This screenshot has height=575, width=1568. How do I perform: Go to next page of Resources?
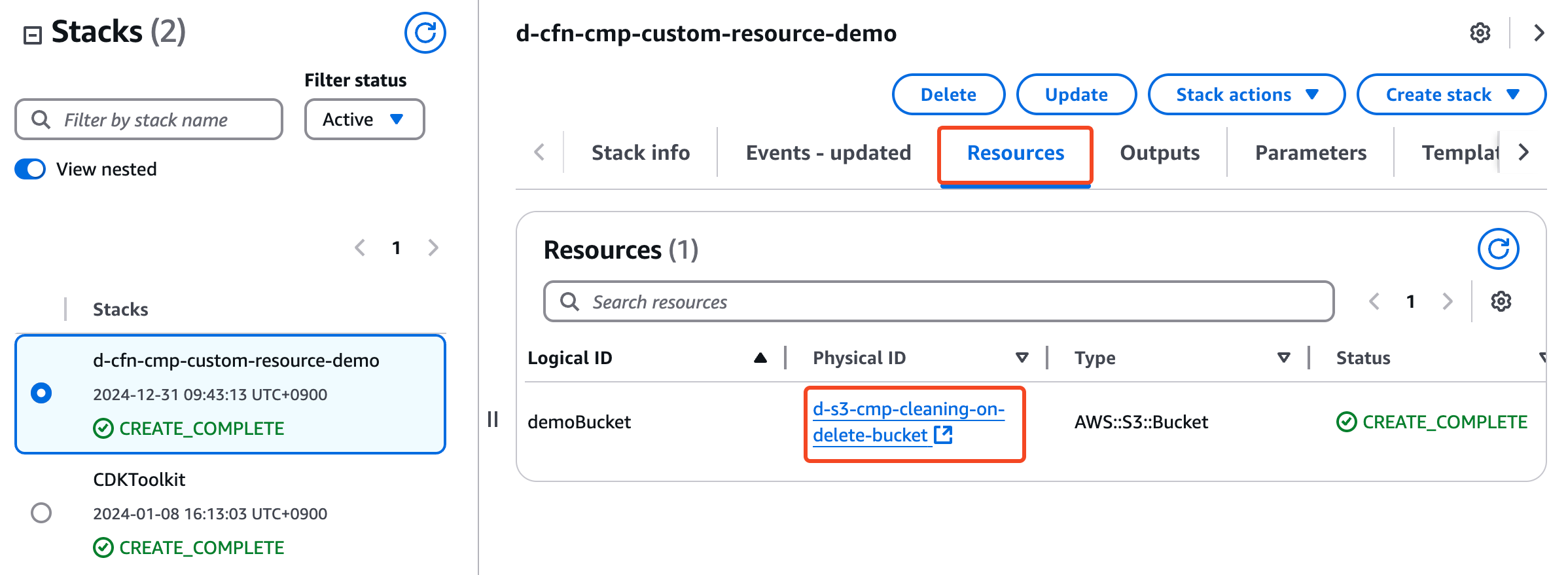pos(1447,301)
